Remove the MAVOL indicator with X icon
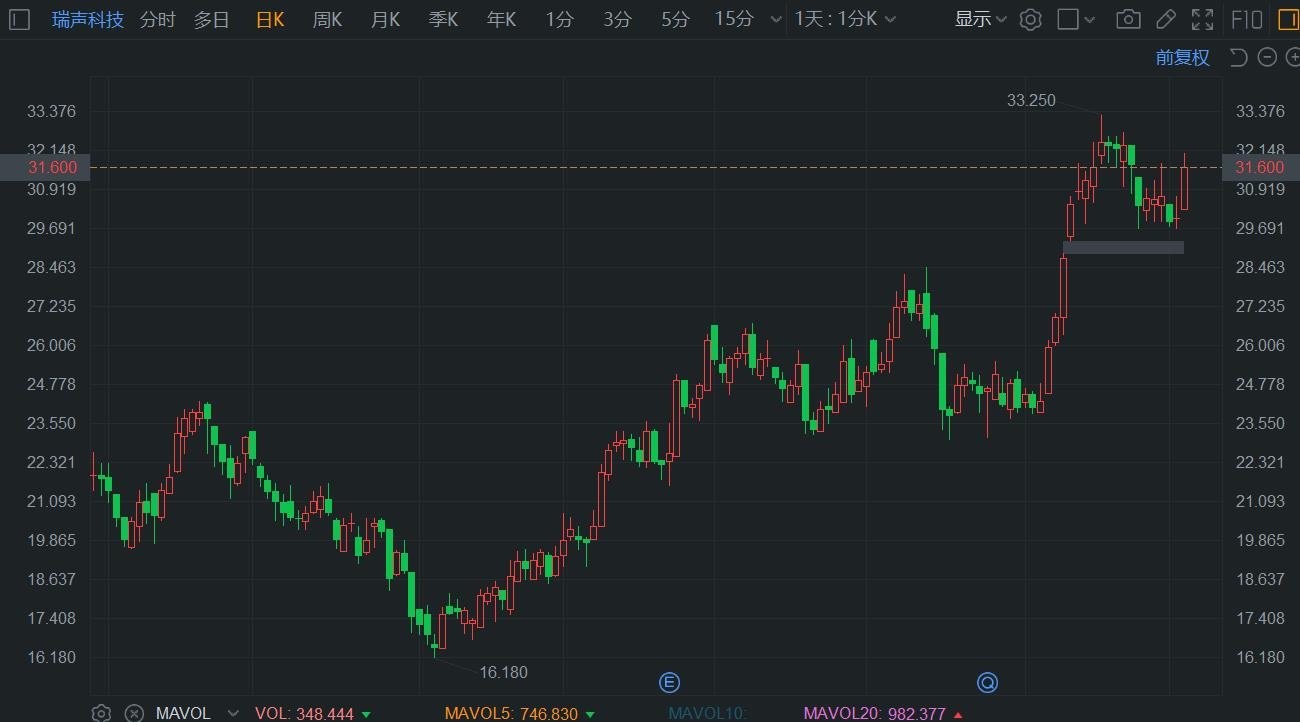Image resolution: width=1300 pixels, height=722 pixels. pos(134,713)
